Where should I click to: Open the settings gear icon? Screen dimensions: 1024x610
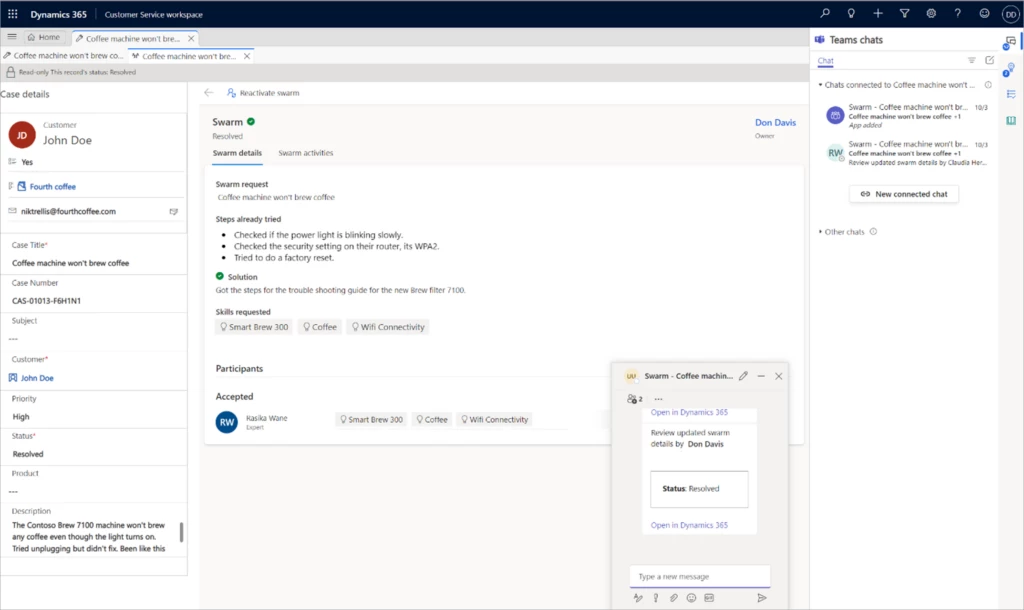pyautogui.click(x=931, y=13)
